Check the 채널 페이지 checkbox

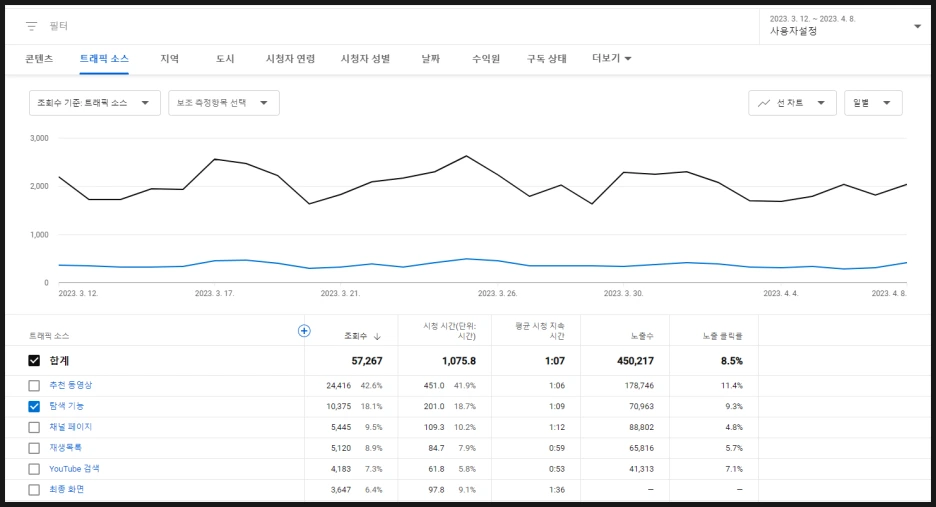pyautogui.click(x=34, y=428)
